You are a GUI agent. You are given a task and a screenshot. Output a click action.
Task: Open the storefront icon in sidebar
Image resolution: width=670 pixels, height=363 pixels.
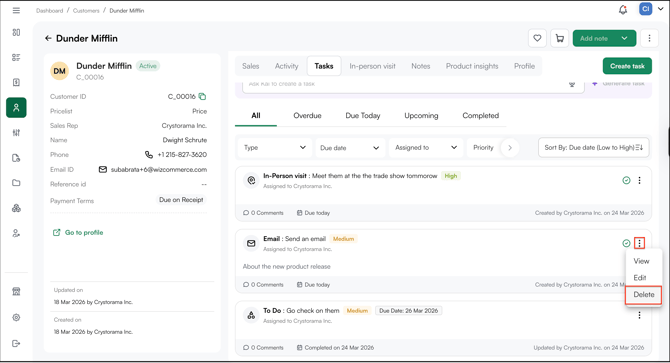(x=16, y=292)
